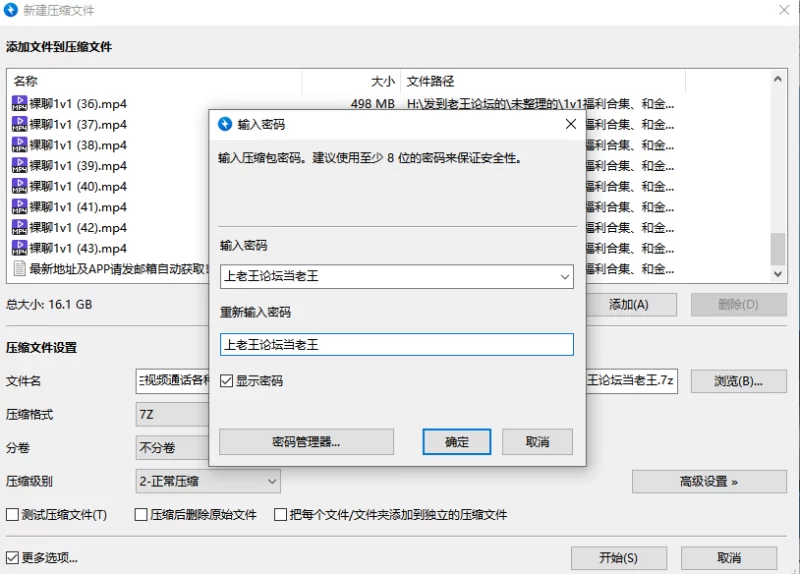Click the MP4 icon of 1v1 (37).mp4
800x574 pixels.
[19, 124]
